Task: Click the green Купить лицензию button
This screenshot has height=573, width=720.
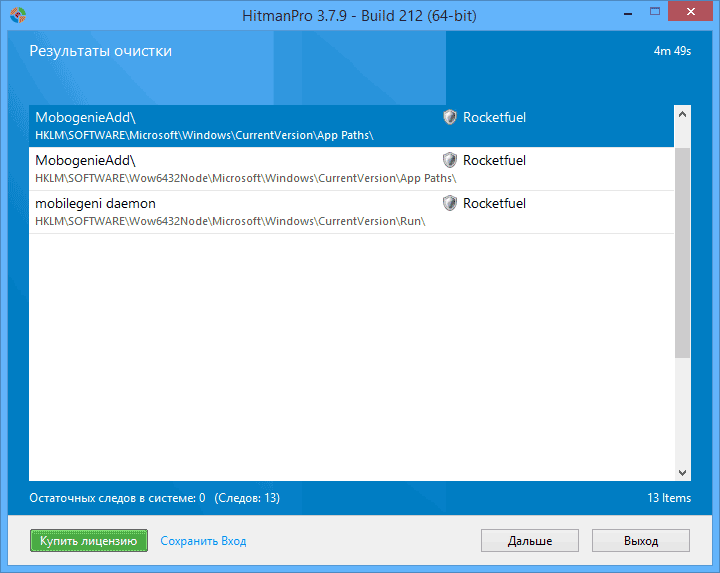Action: click(89, 540)
